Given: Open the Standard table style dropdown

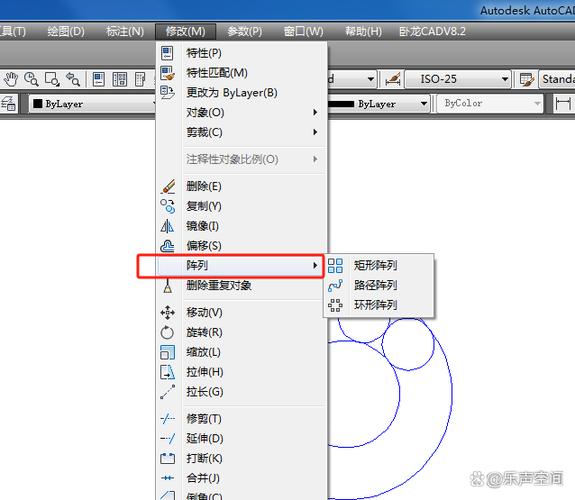Looking at the screenshot, I should click(557, 79).
